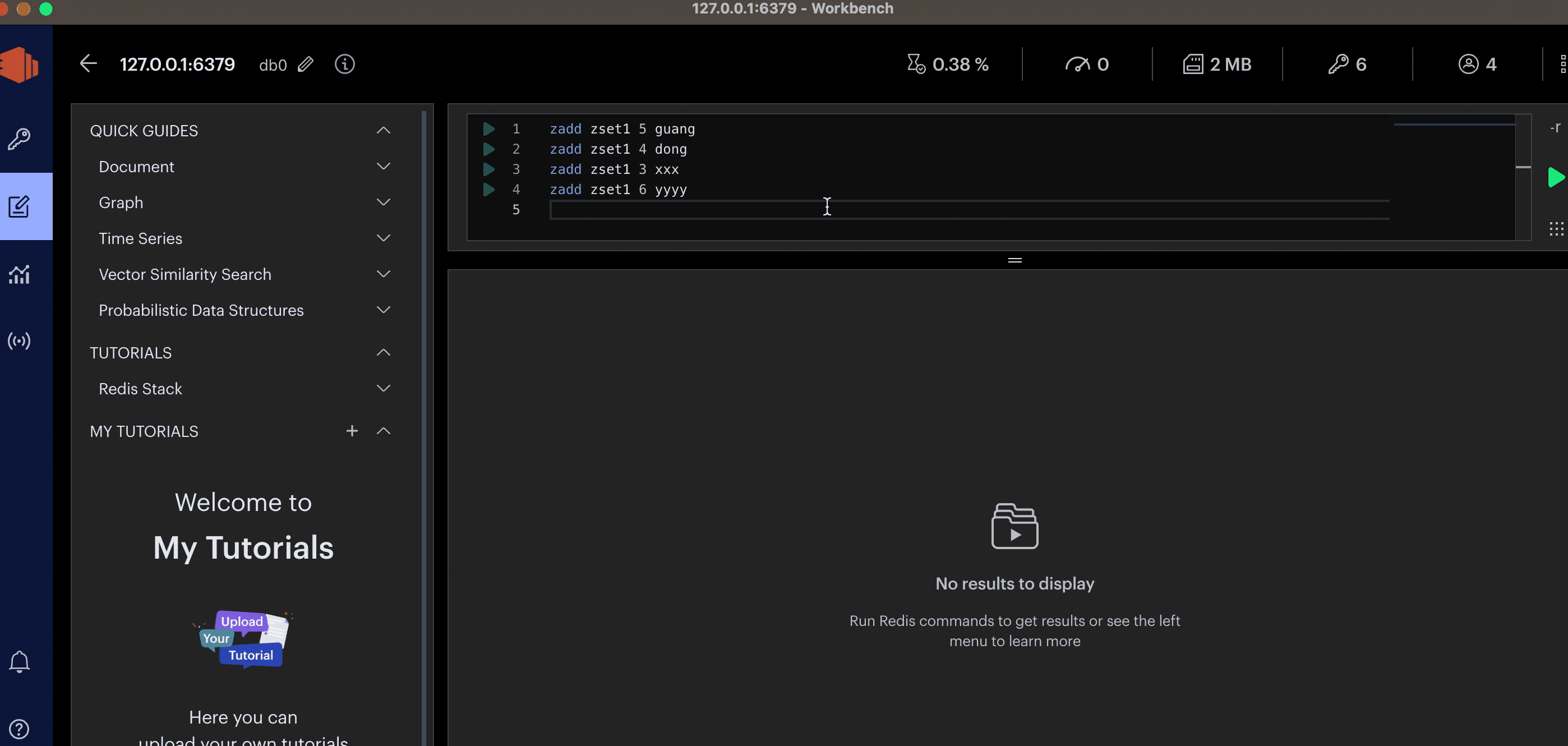Open the Analysis Tools chart icon
The width and height of the screenshot is (1568, 746).
pos(19,275)
